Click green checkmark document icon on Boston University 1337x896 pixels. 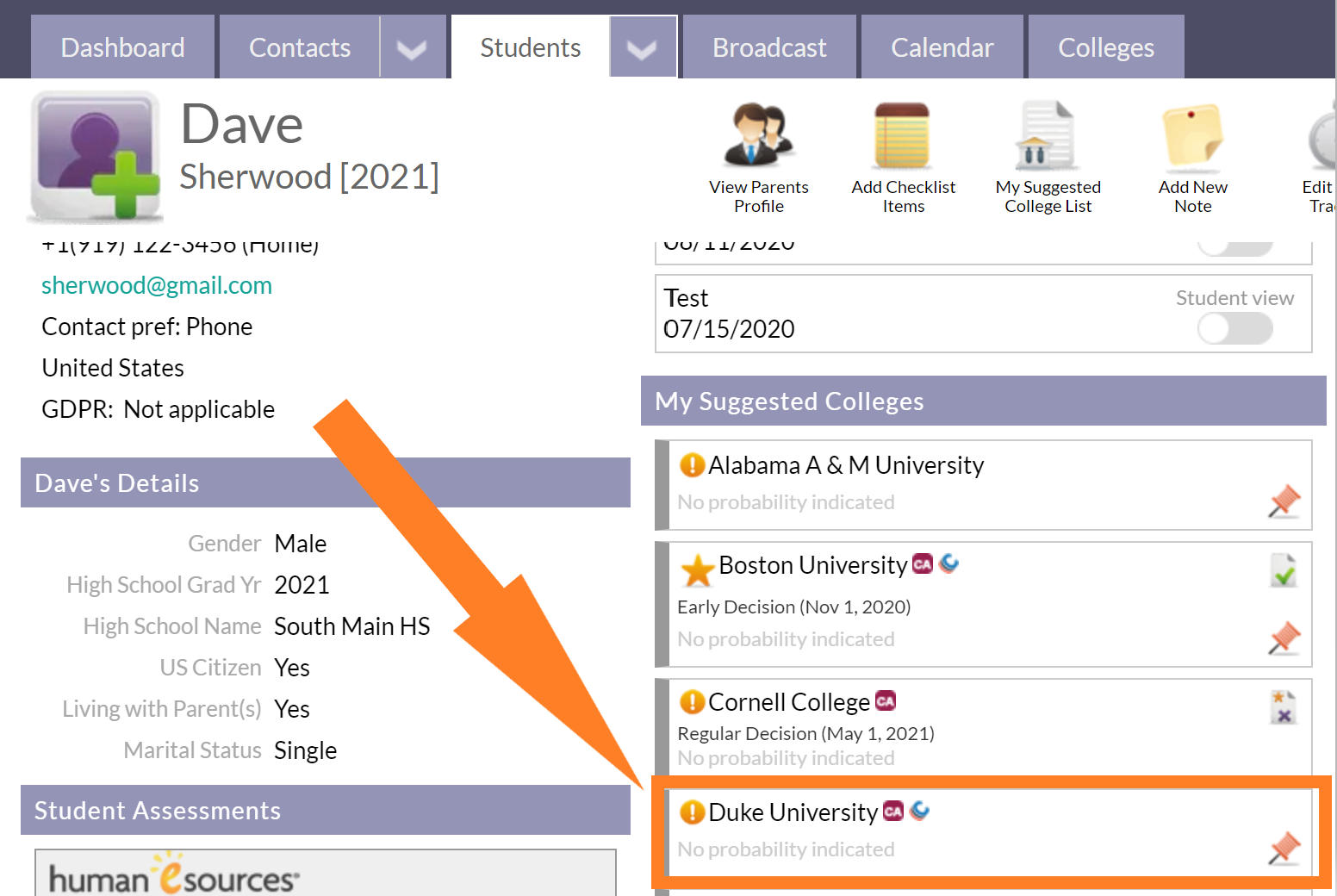point(1284,570)
